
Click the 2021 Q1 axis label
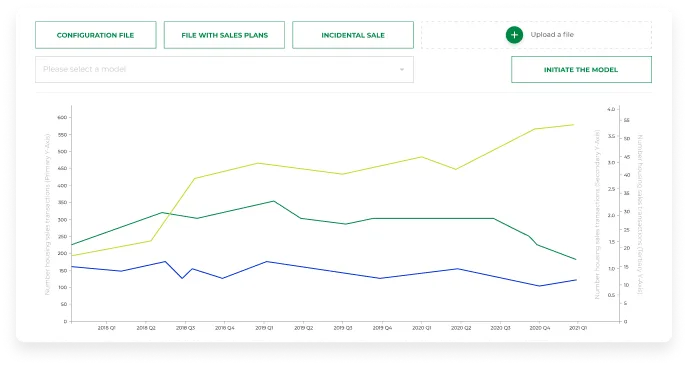(x=578, y=328)
